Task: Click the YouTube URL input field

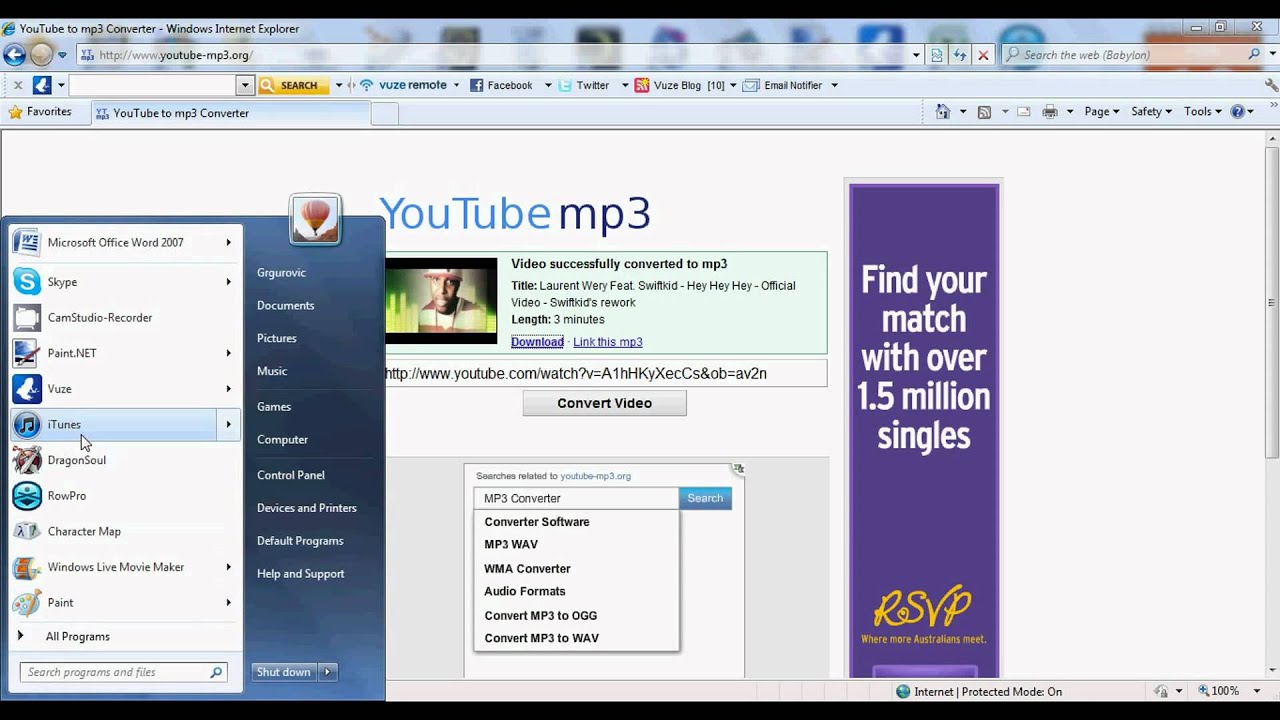Action: tap(606, 373)
